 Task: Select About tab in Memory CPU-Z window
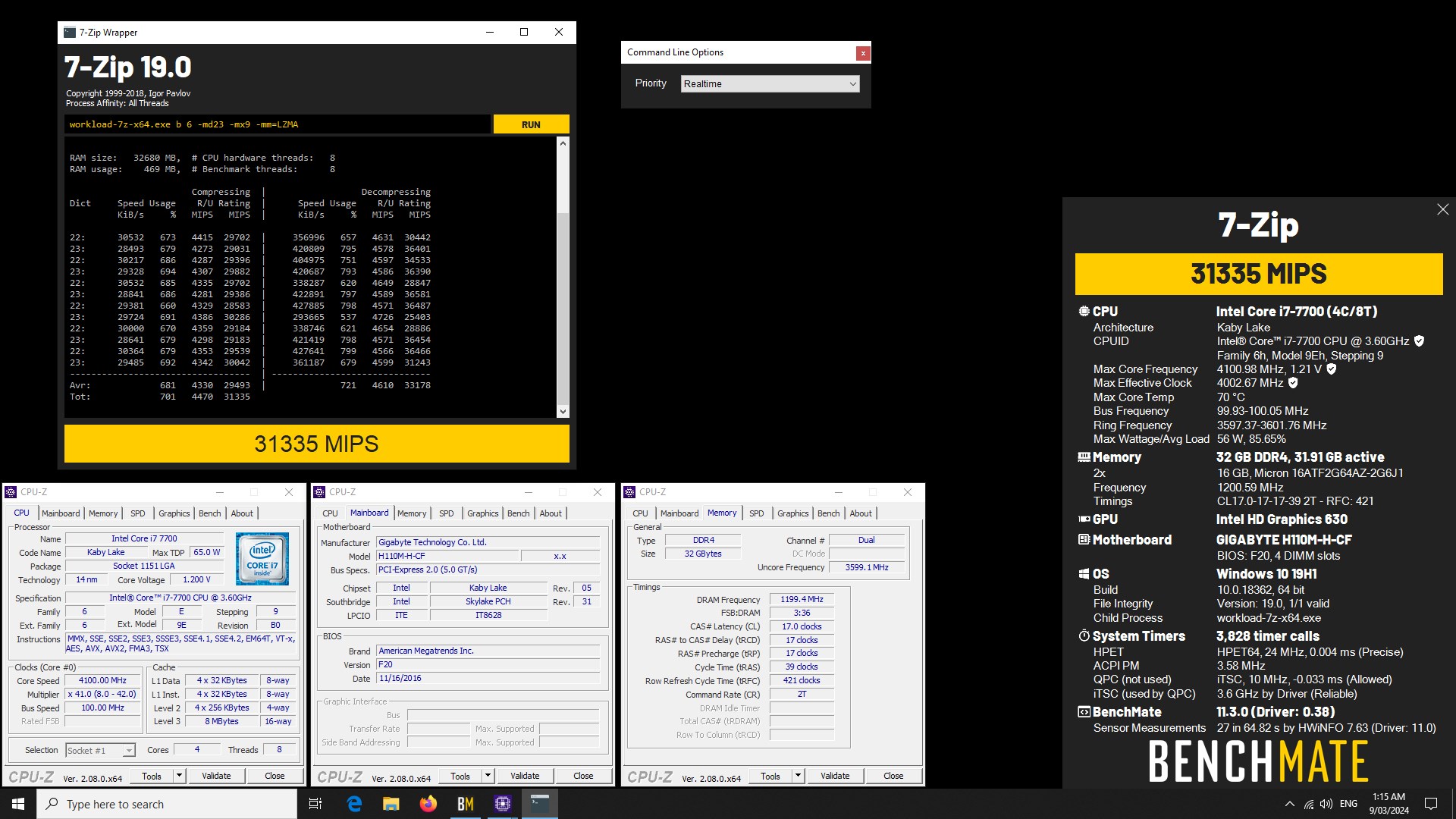coord(861,513)
